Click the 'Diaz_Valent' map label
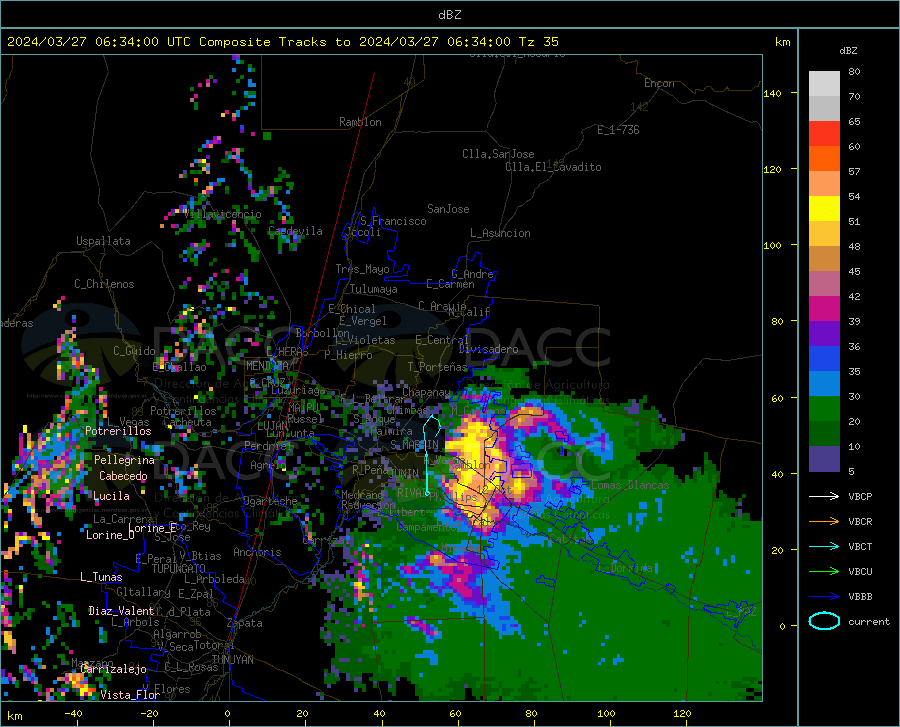900x727 pixels. [121, 611]
